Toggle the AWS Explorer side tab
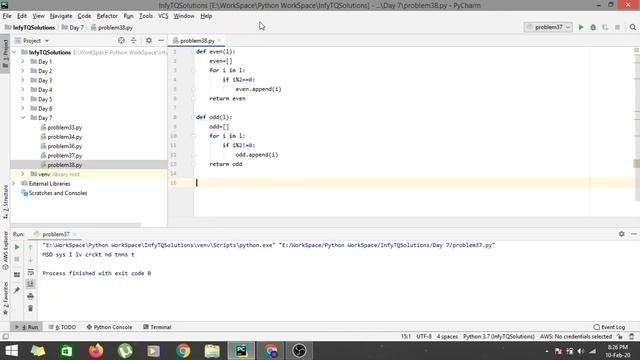Screen dimensions: 640x360 pyautogui.click(x=5, y=251)
